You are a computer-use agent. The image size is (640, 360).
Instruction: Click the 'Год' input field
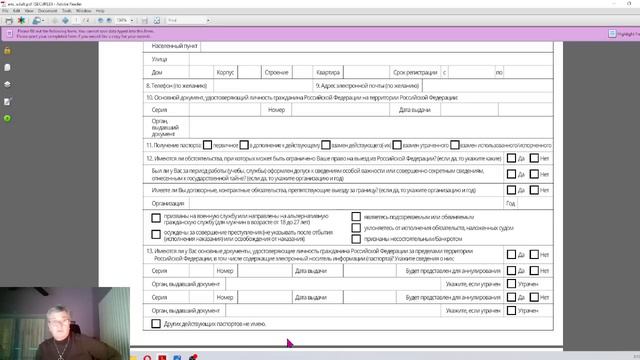[x=535, y=203]
